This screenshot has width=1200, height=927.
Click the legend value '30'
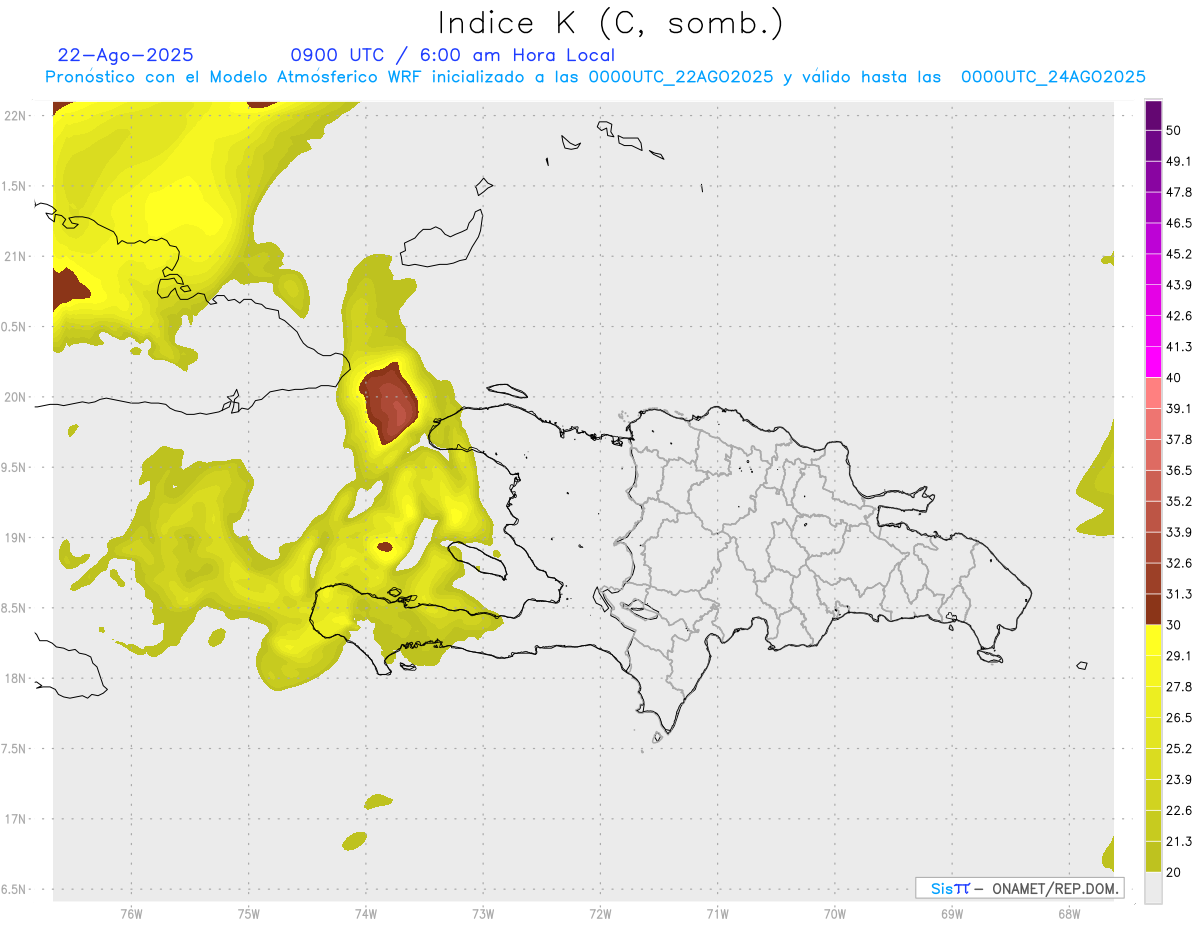pos(1174,625)
